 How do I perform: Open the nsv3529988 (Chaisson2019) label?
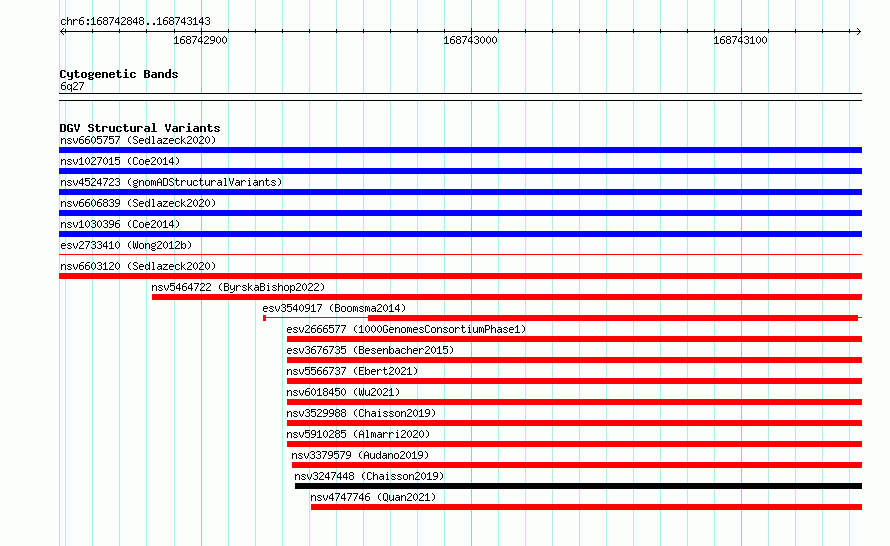click(361, 413)
